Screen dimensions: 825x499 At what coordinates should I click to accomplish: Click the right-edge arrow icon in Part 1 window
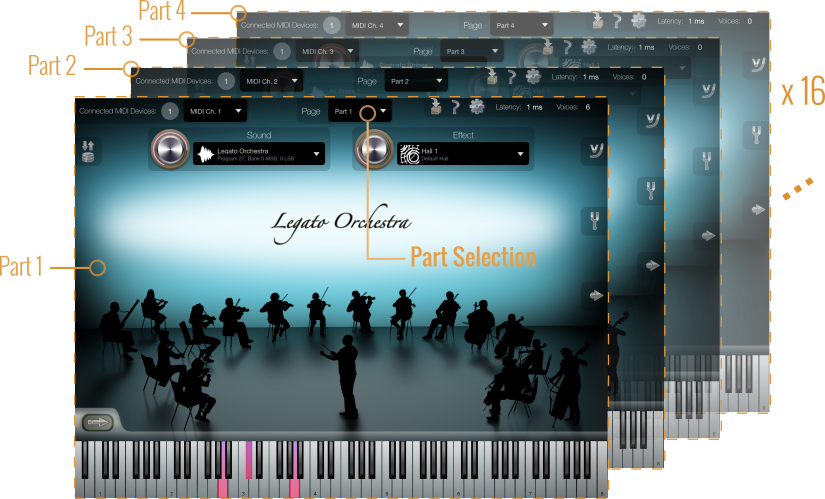pyautogui.click(x=596, y=295)
